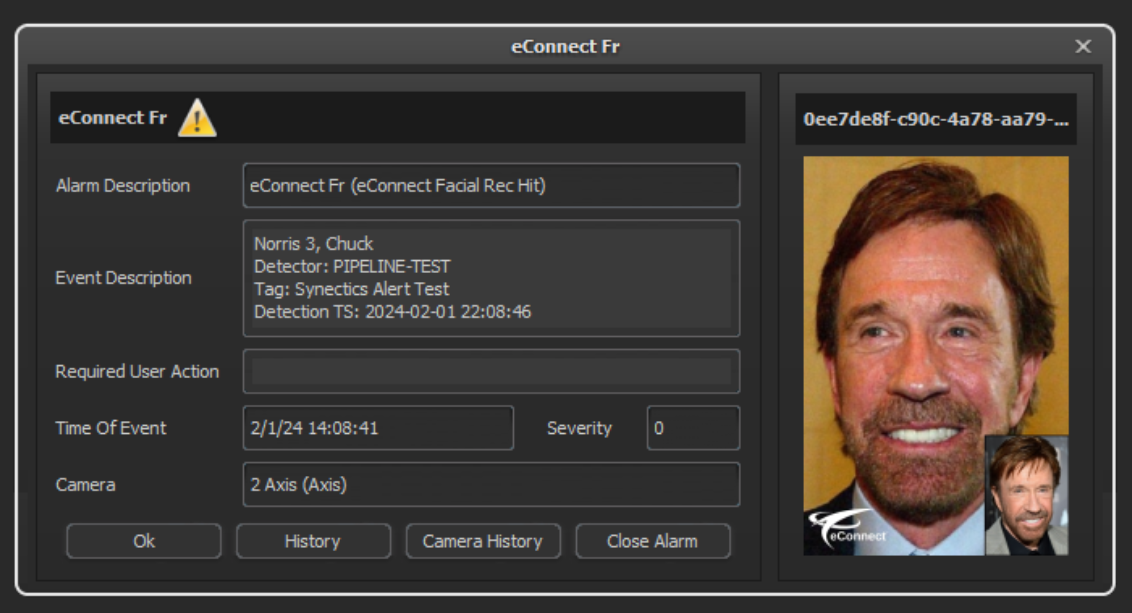Image resolution: width=1132 pixels, height=613 pixels.
Task: Click the yellow warning triangle icon
Action: click(x=197, y=118)
